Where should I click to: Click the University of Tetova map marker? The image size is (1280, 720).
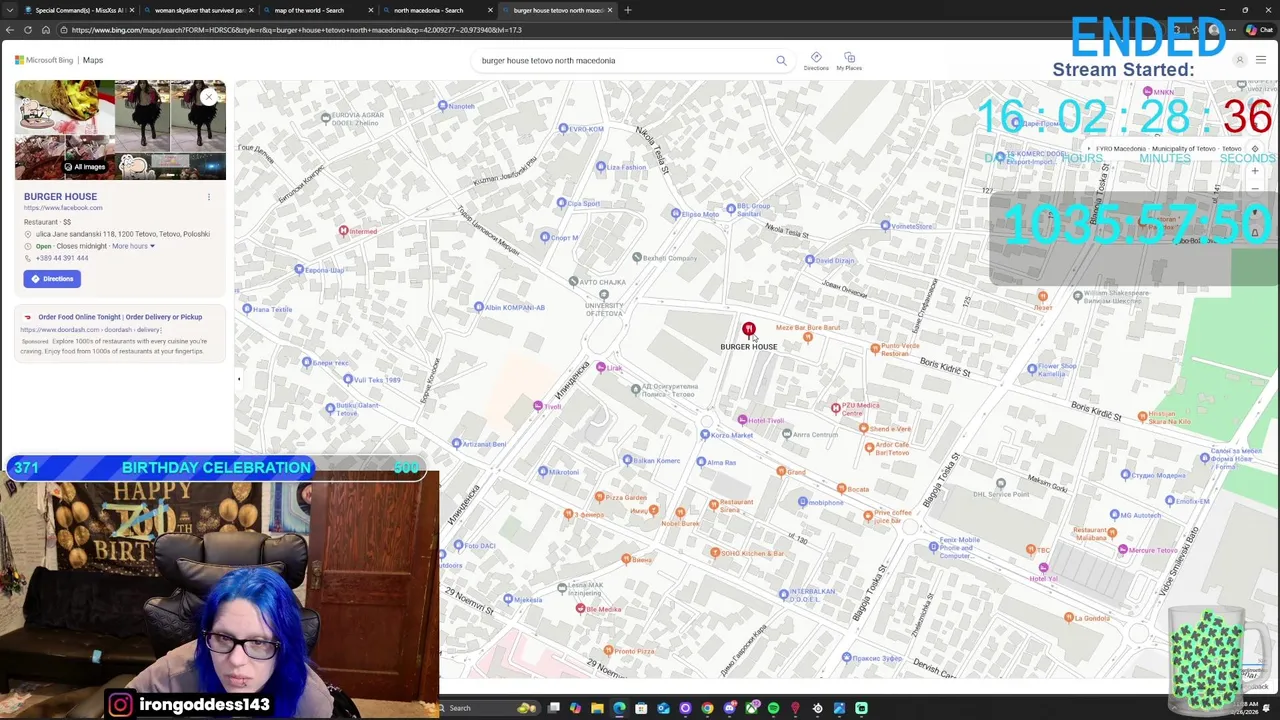603,295
